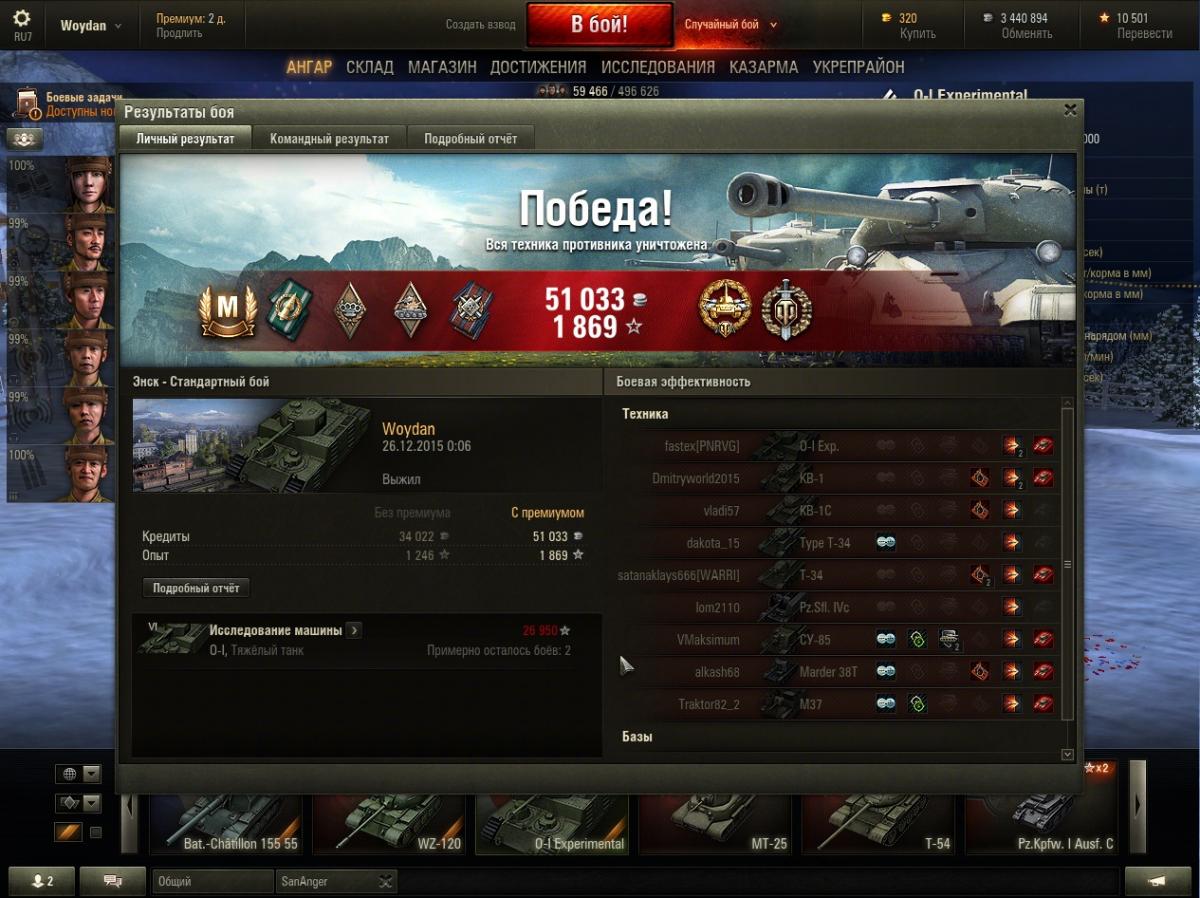Open the contacts icon showing 2
Viewport: 1200px width, 898px height.
(x=42, y=881)
